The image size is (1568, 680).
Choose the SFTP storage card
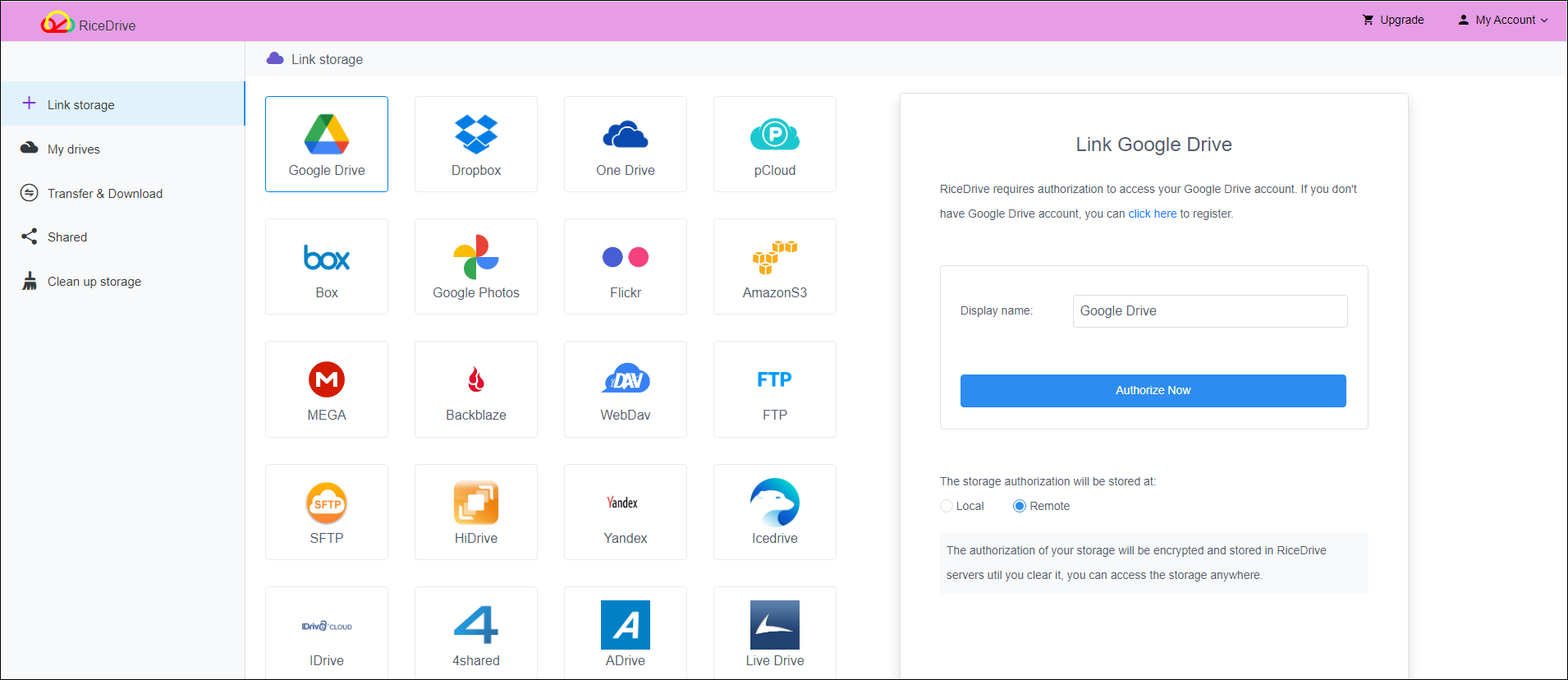tap(327, 512)
